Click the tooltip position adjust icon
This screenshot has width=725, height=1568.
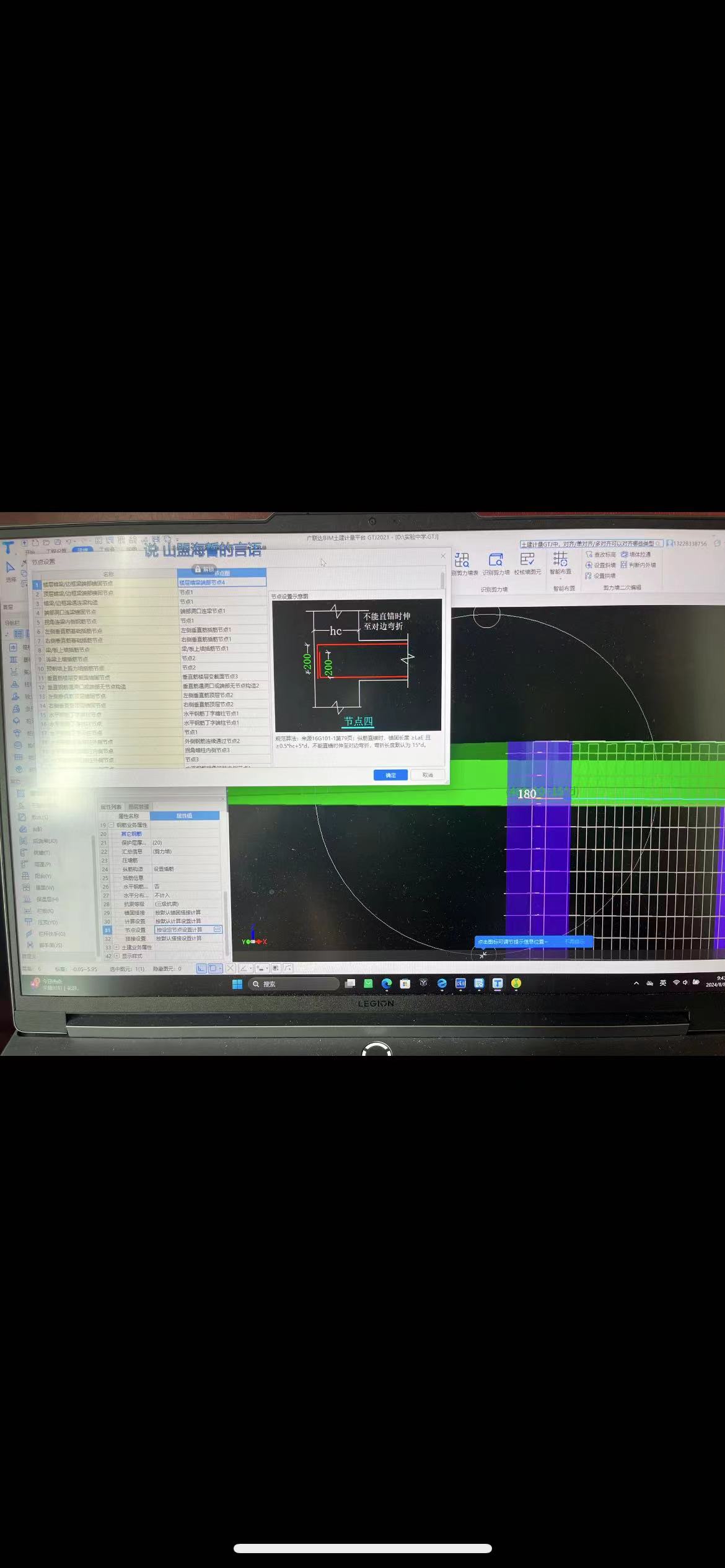(x=483, y=955)
